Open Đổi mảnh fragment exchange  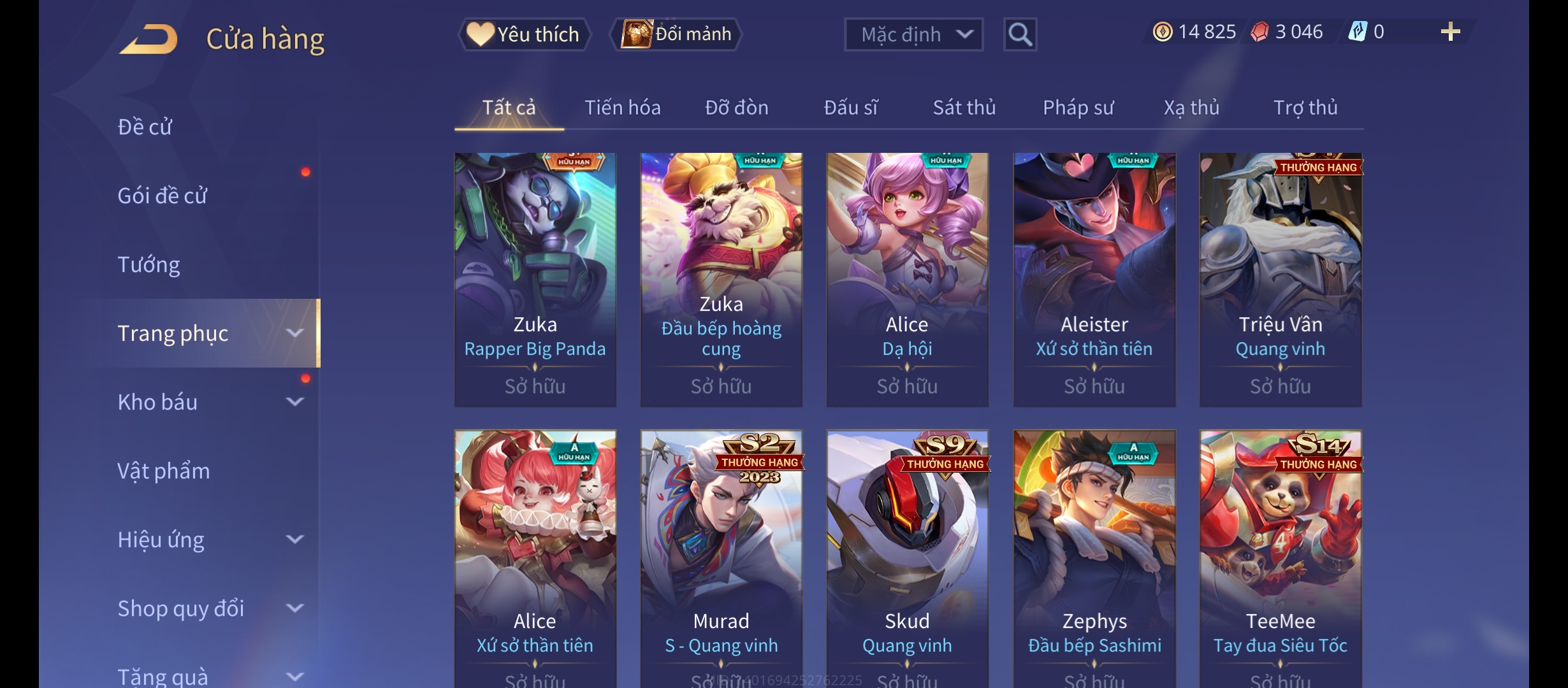pyautogui.click(x=677, y=34)
